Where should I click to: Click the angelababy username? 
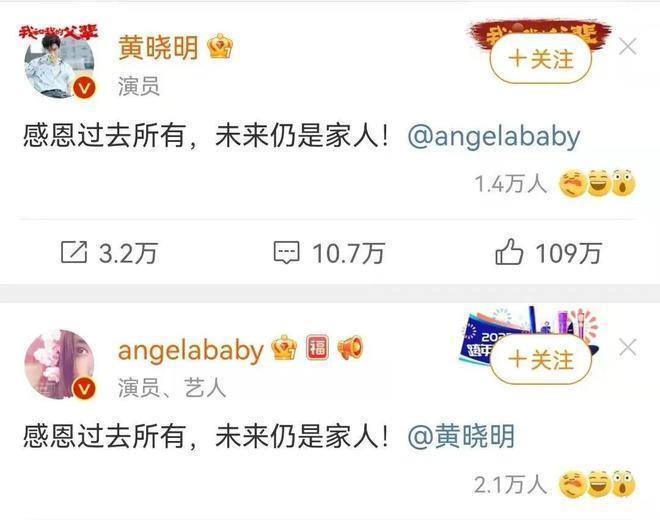click(x=190, y=350)
